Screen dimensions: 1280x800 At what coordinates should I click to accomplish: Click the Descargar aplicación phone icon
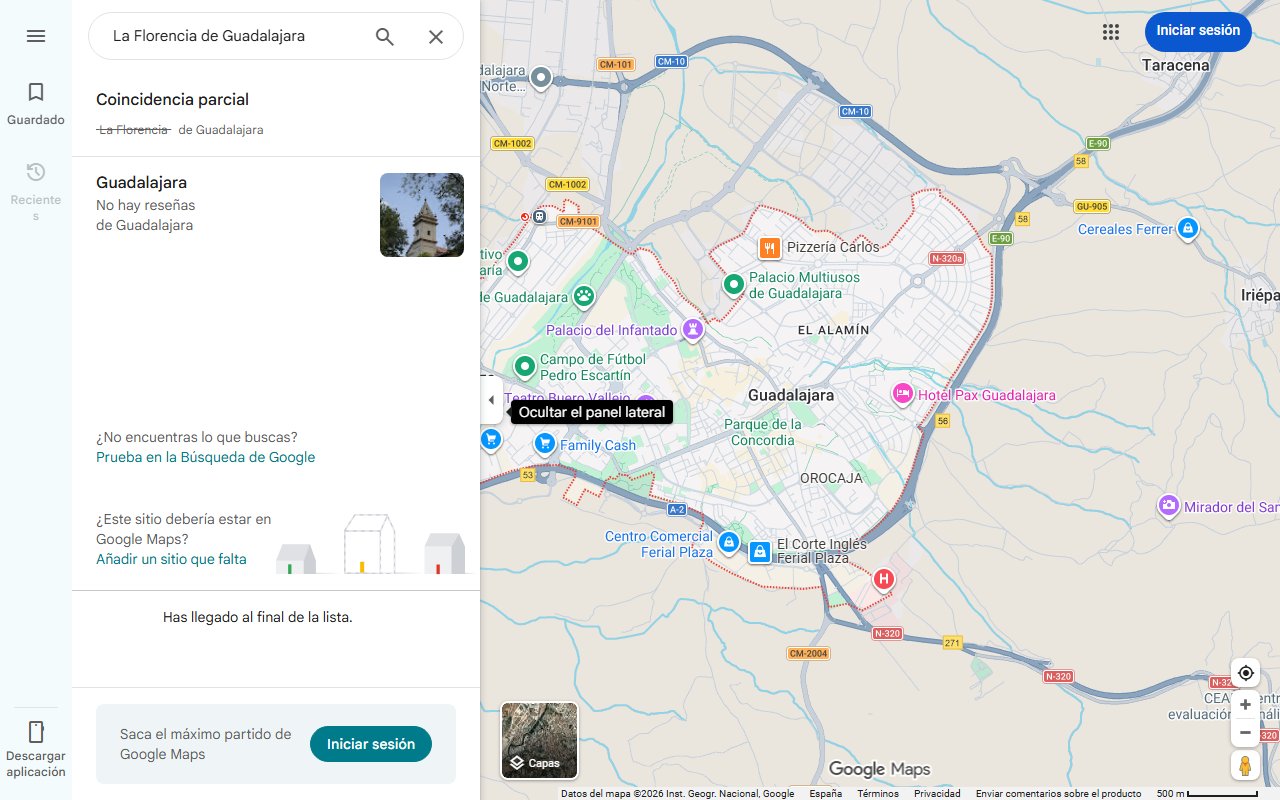35,731
